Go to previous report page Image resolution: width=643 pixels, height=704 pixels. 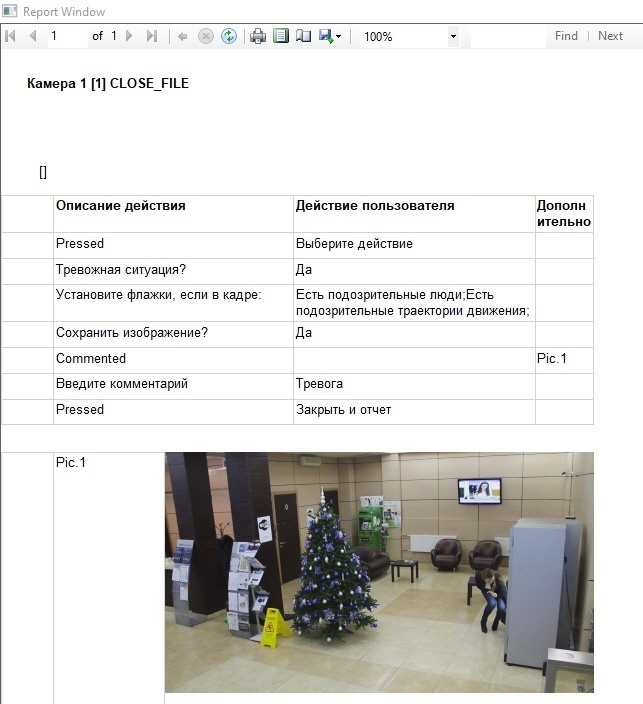[32, 36]
